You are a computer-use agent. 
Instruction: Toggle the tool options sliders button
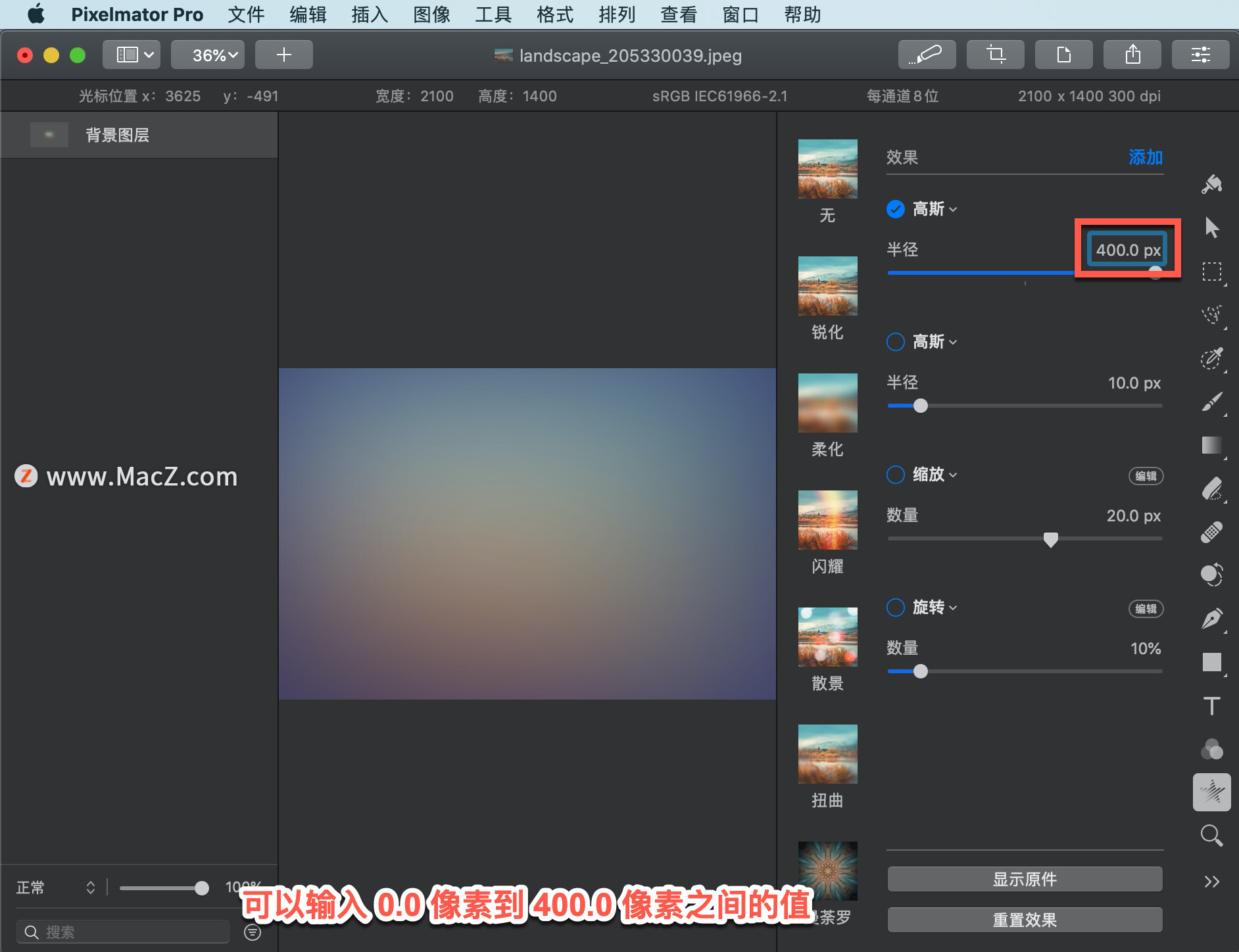[1200, 55]
